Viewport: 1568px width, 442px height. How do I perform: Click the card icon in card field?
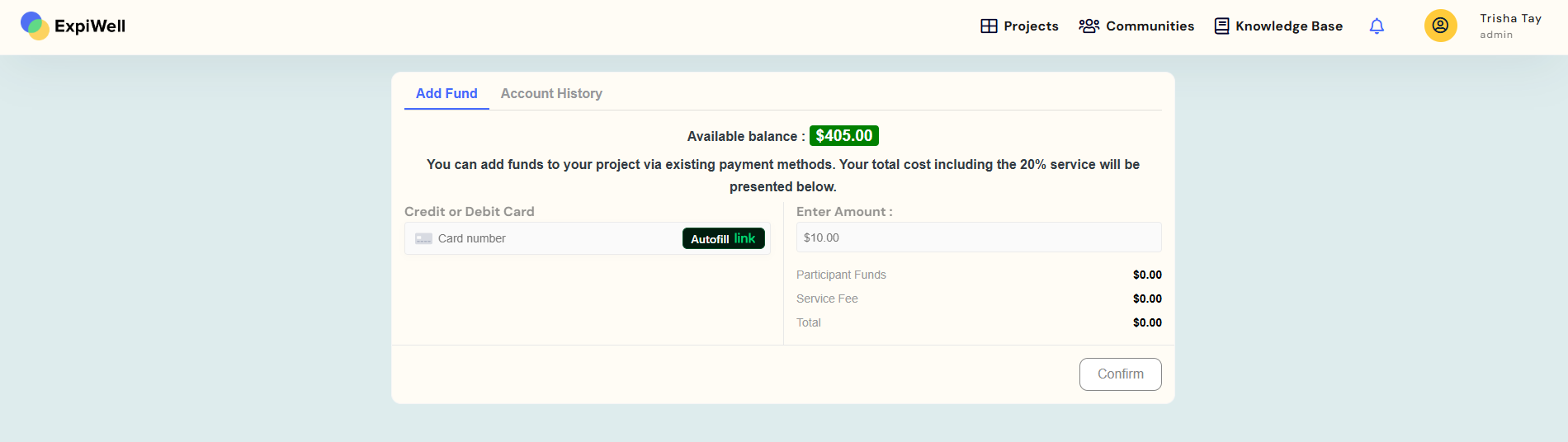(x=423, y=238)
